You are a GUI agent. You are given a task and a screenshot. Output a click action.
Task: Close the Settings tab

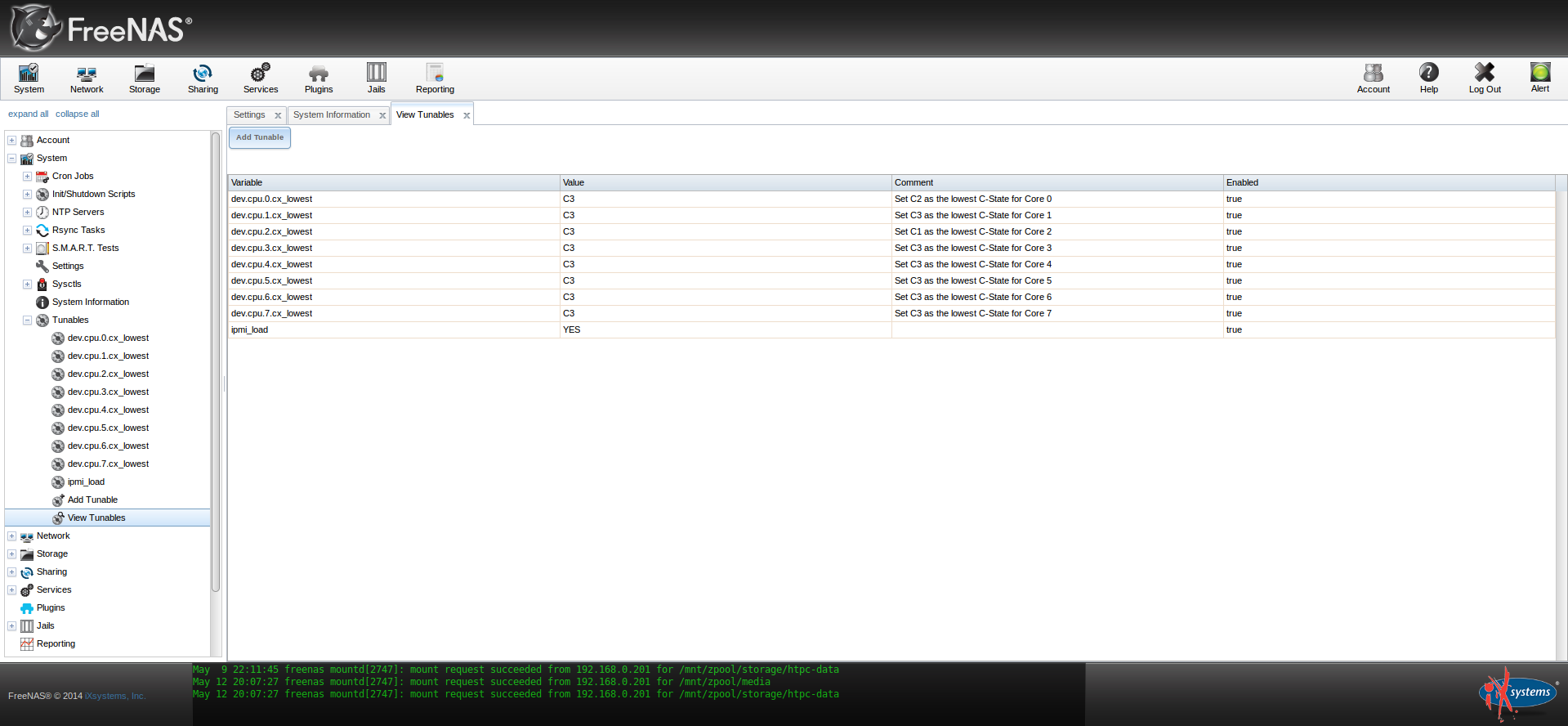pyautogui.click(x=278, y=116)
